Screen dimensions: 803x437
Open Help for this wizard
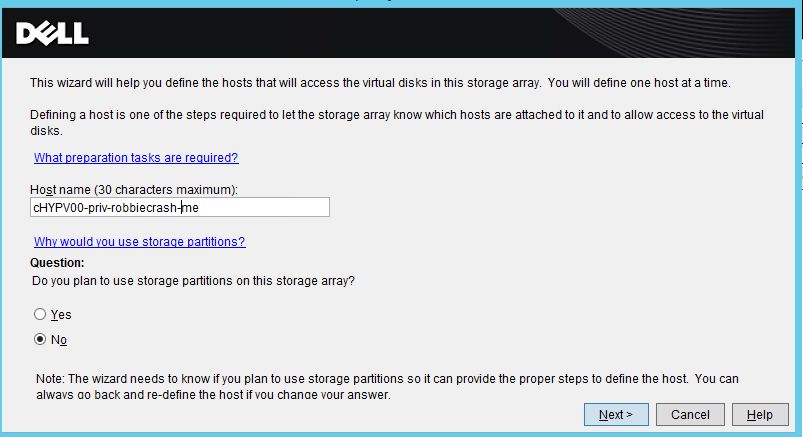tap(760, 414)
